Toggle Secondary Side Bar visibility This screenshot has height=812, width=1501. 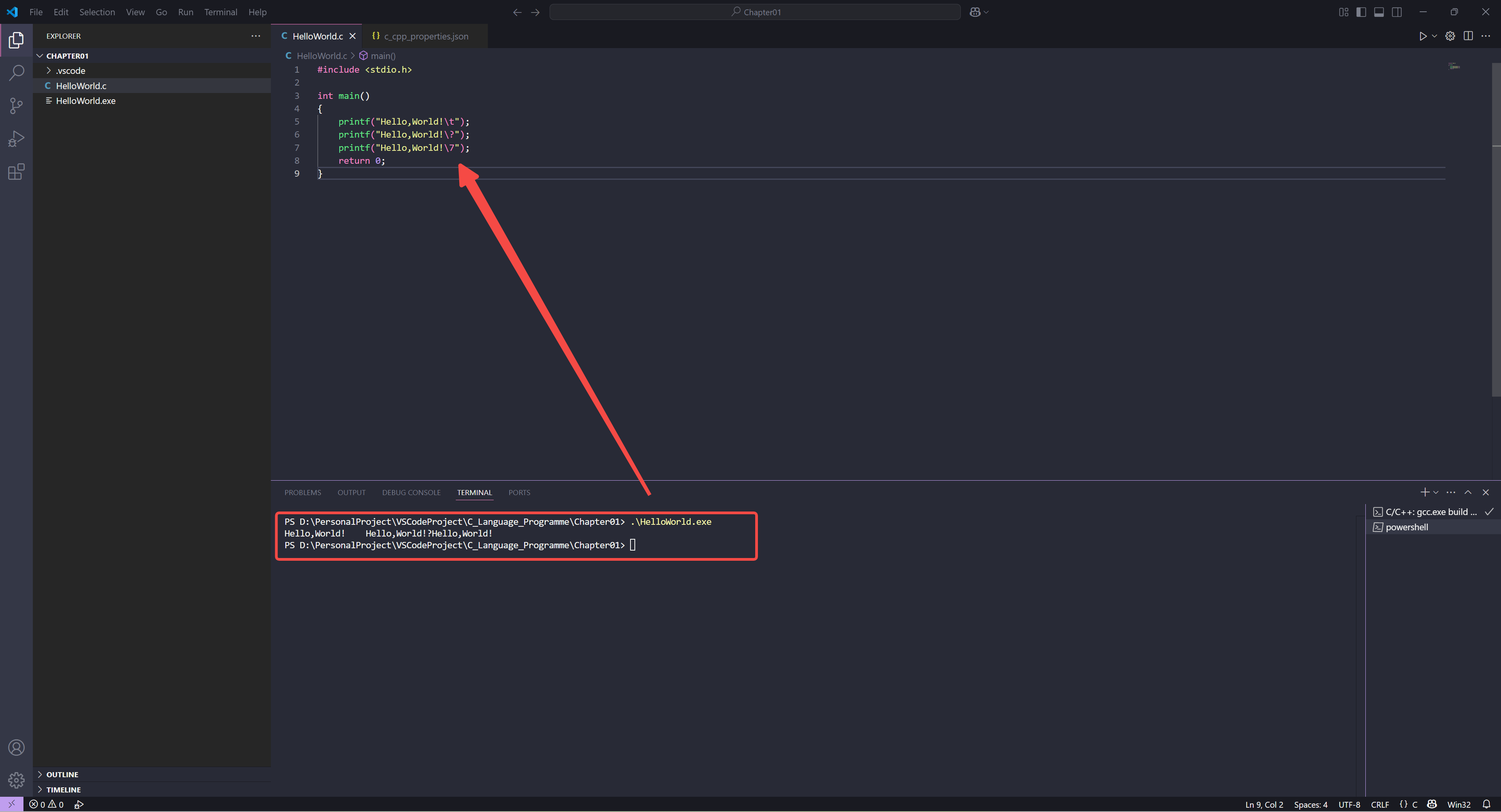tap(1397, 12)
